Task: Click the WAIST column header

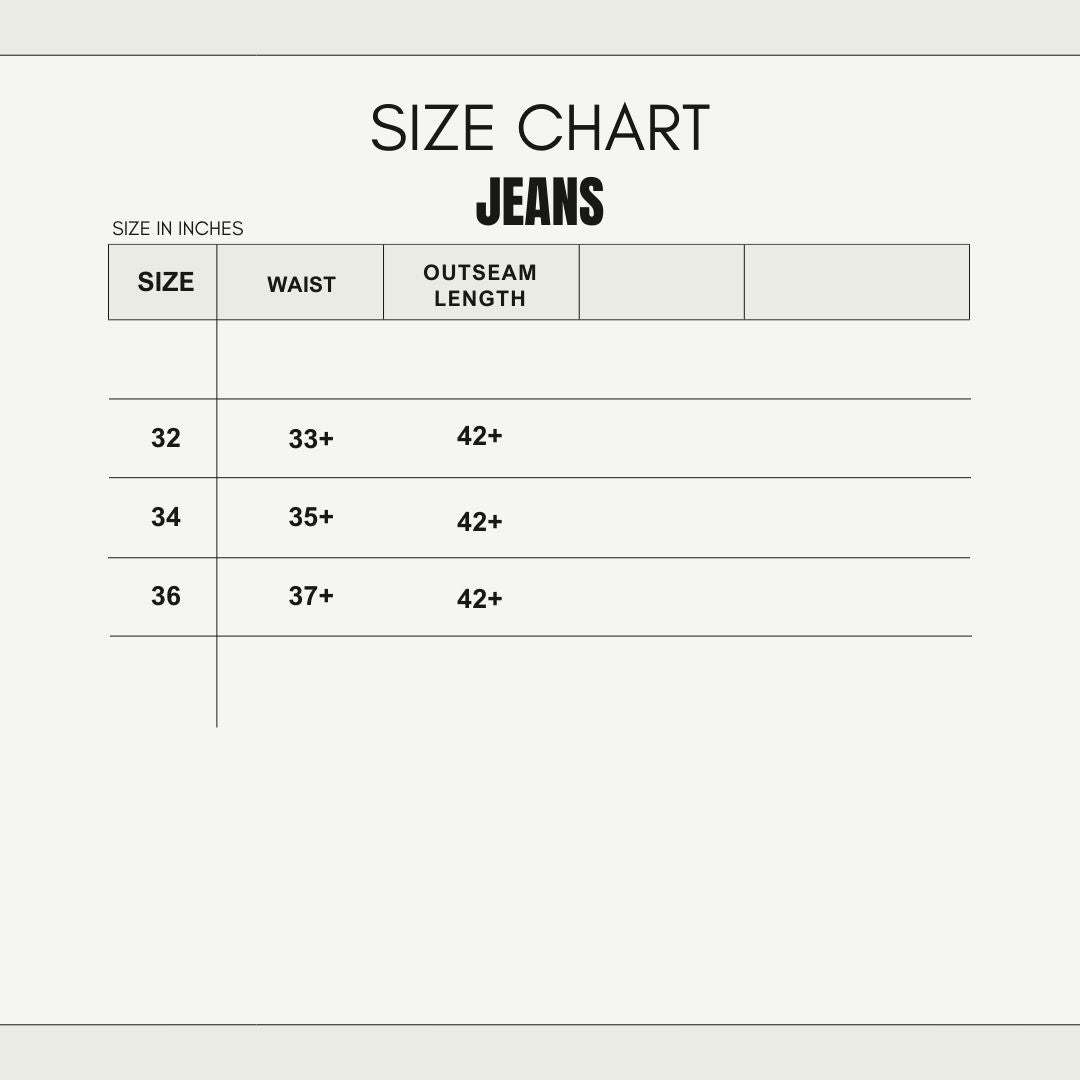Action: (x=301, y=284)
